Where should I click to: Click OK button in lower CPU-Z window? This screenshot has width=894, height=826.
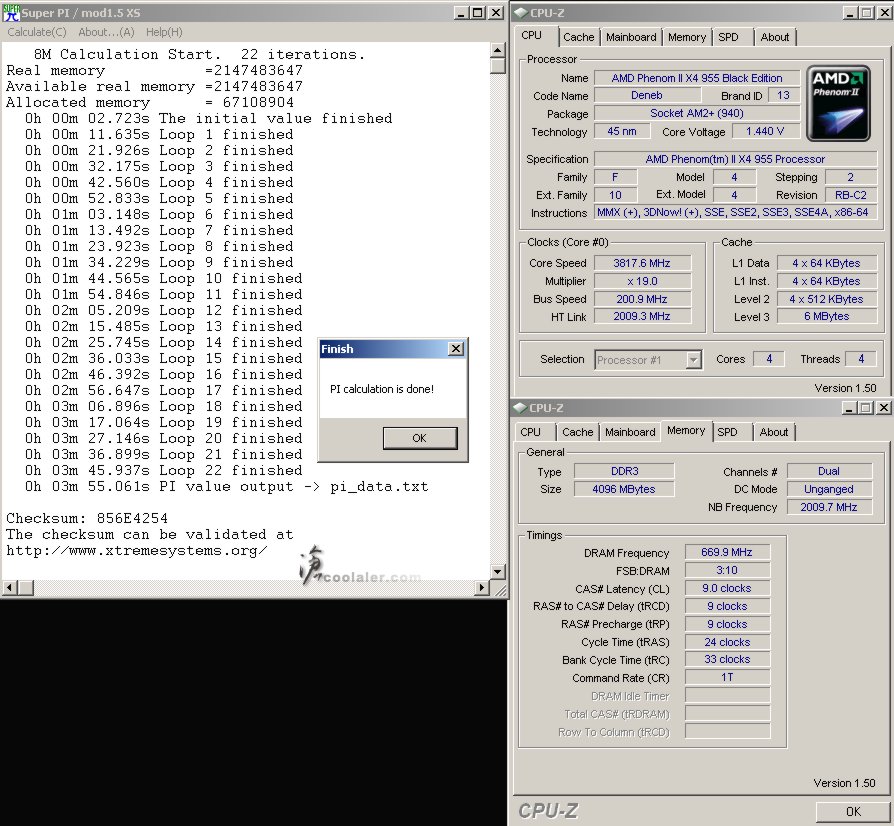coord(853,811)
